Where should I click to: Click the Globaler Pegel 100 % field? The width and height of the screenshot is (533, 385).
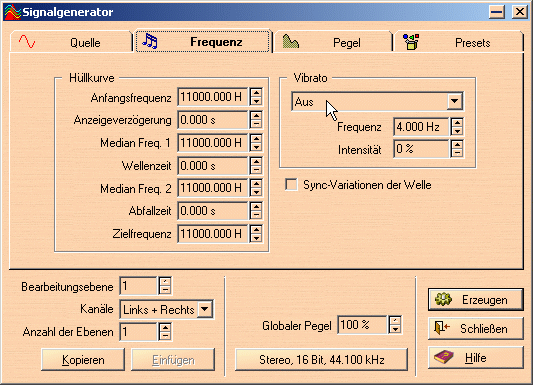(362, 325)
